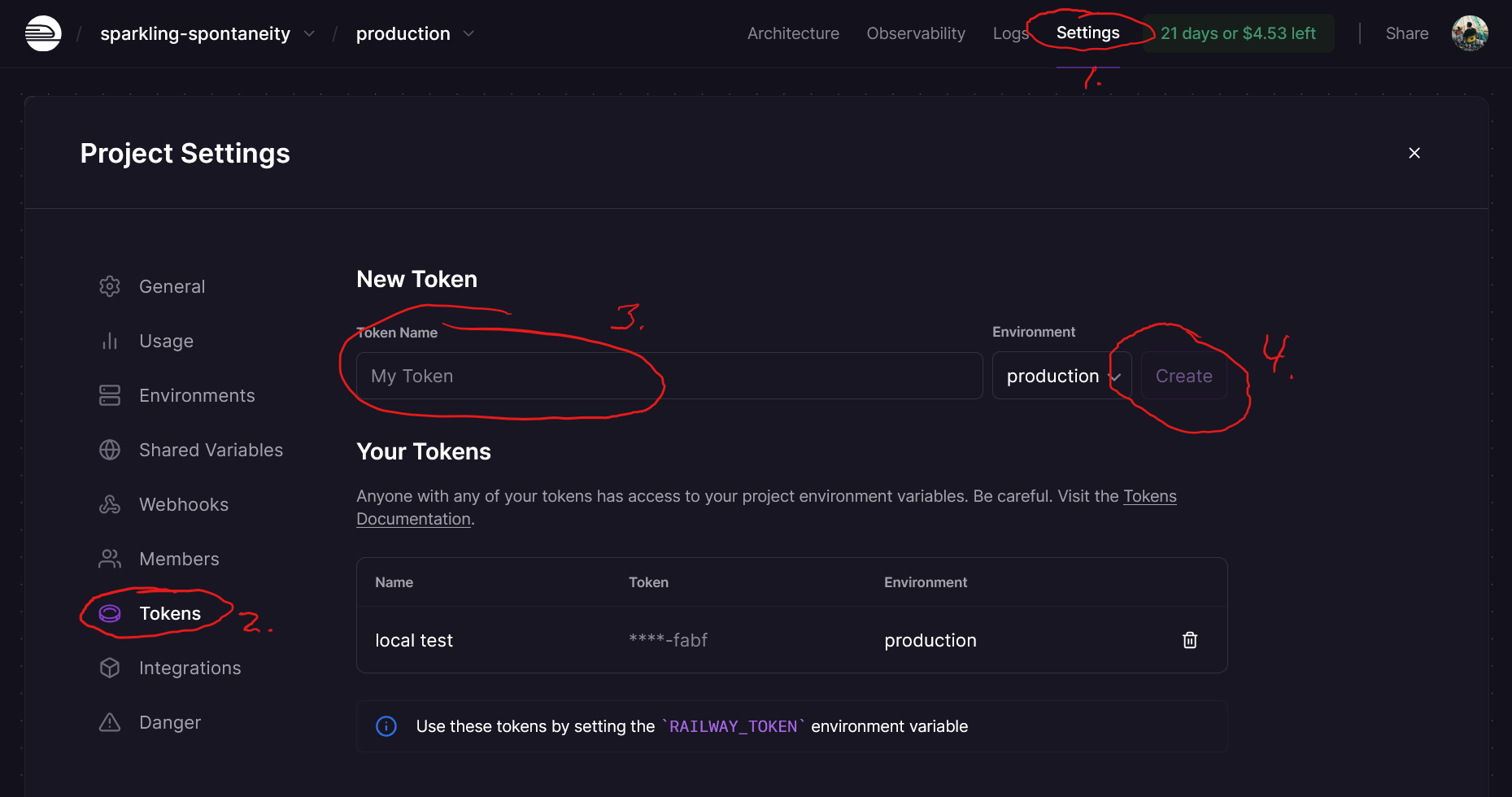Viewport: 1512px width, 797px height.
Task: Select the Webhooks sidebar icon
Action: tap(110, 504)
